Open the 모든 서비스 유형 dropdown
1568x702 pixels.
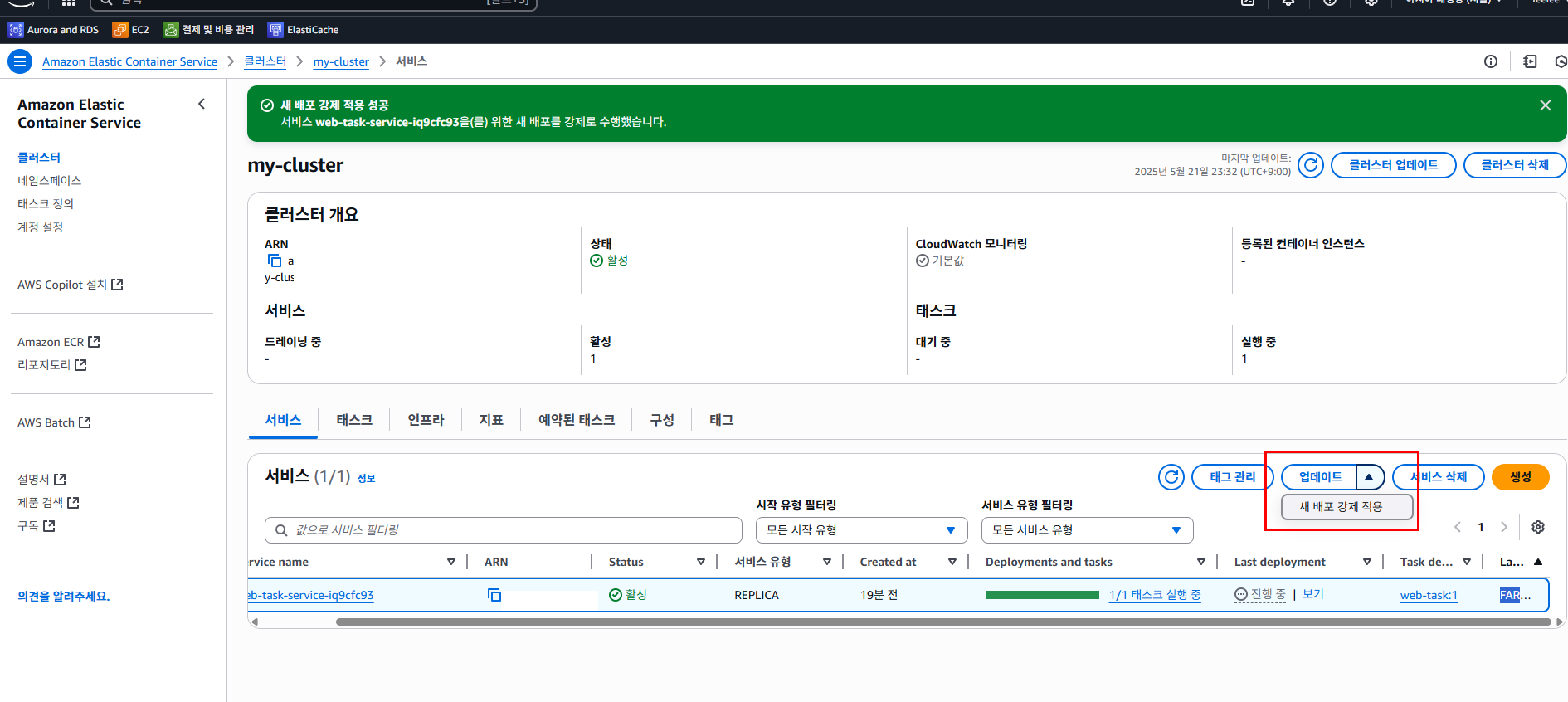[1087, 530]
